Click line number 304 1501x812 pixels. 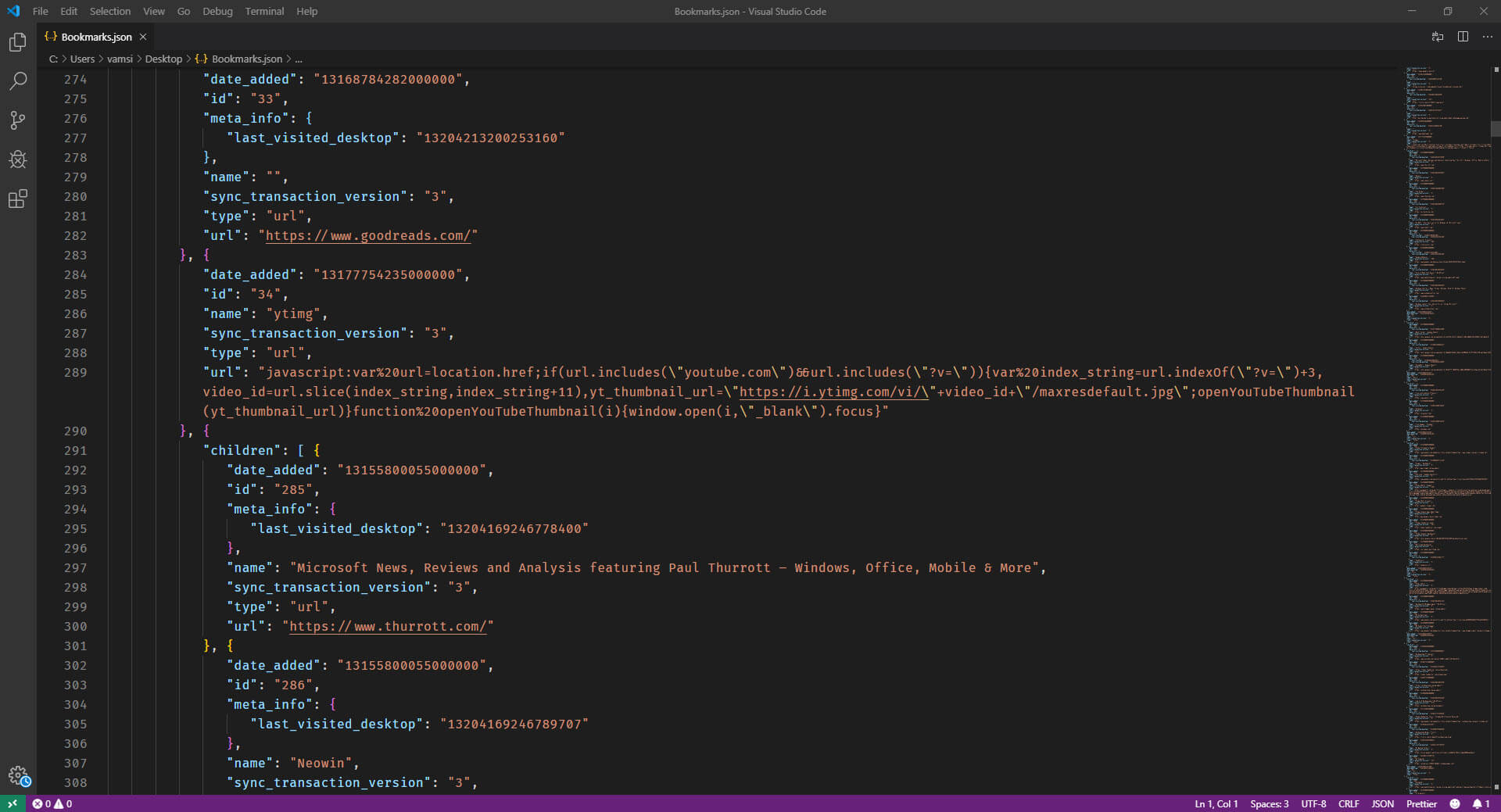pyautogui.click(x=75, y=705)
